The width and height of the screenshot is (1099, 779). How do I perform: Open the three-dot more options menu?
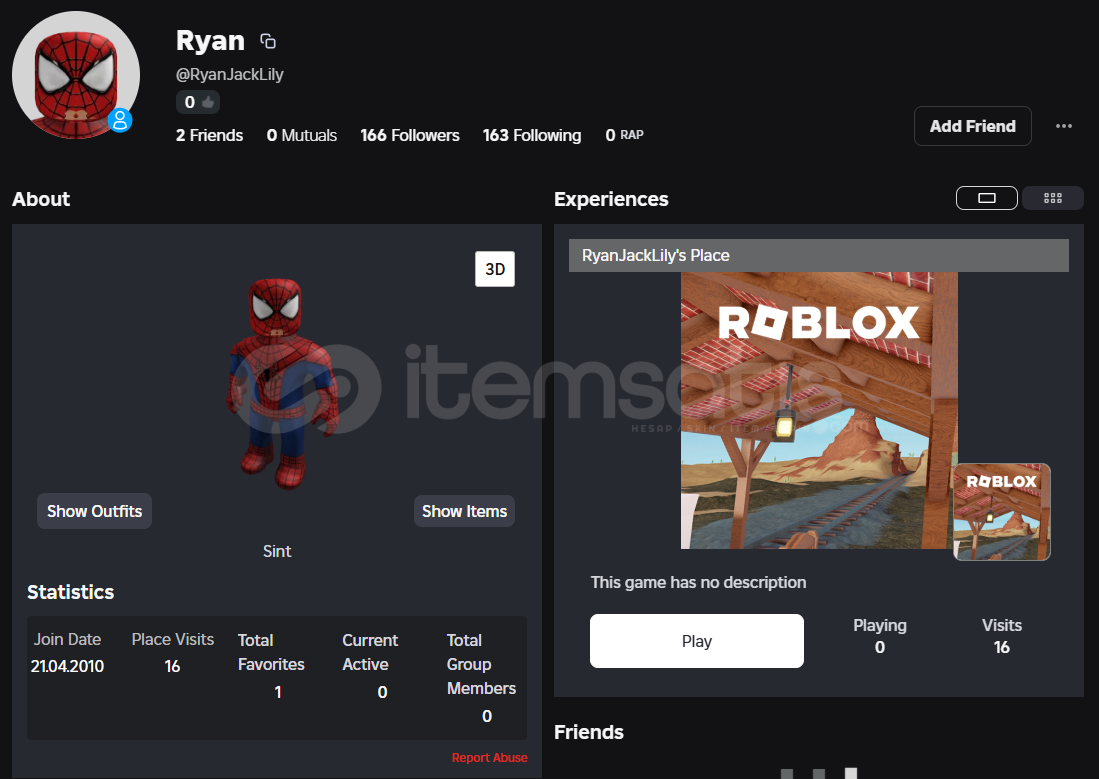pyautogui.click(x=1064, y=126)
